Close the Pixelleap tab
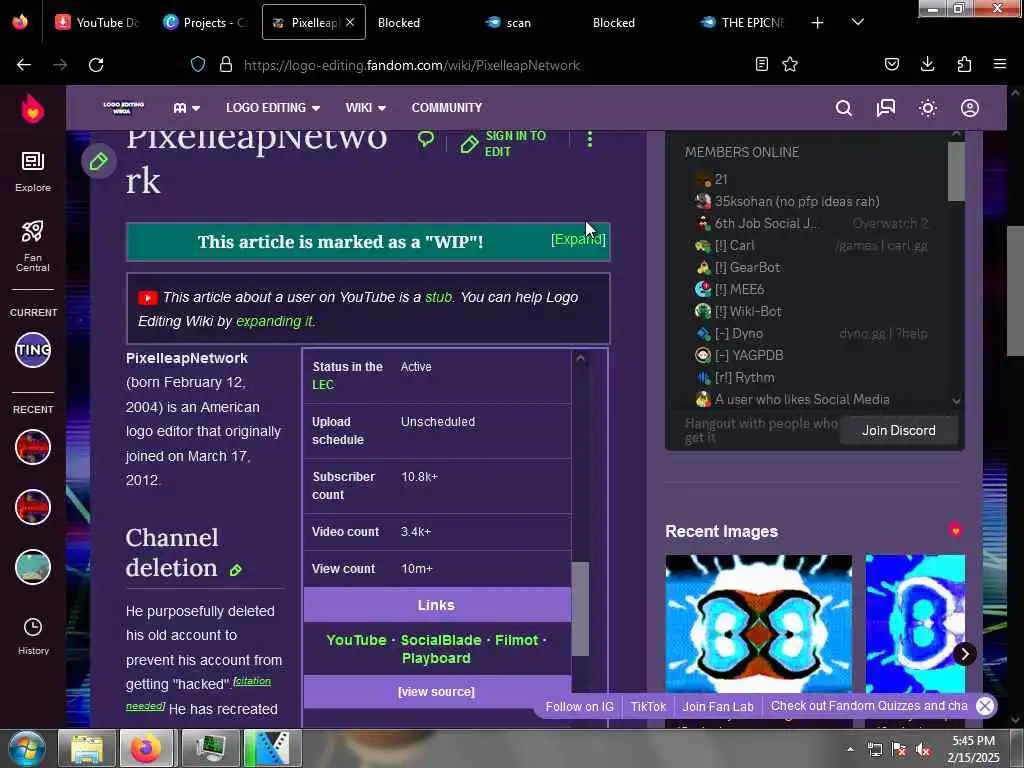The width and height of the screenshot is (1024, 768). tap(350, 22)
